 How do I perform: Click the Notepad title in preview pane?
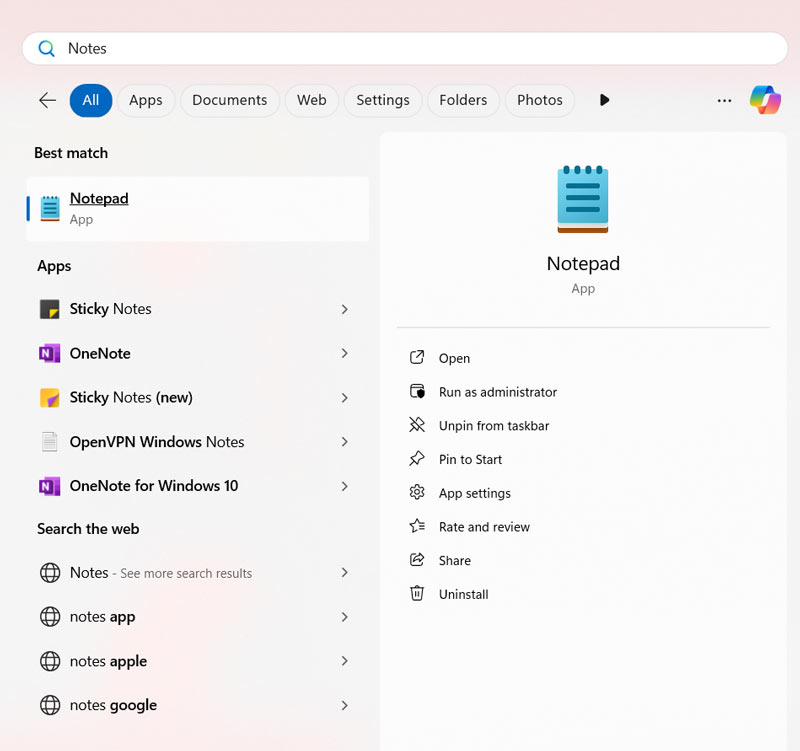(x=583, y=264)
